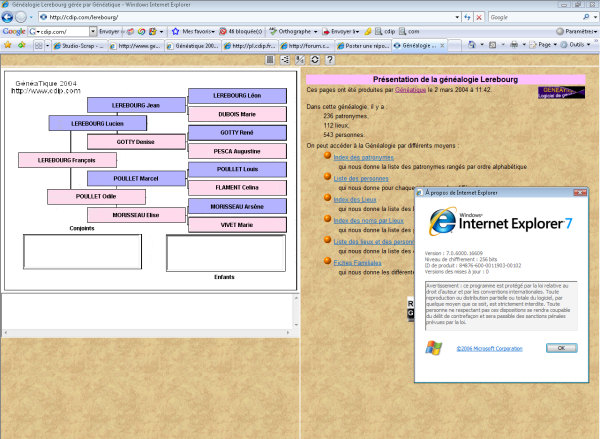Select POULLET Odile box in the tree
Viewport: 600px width, 439px height.
(x=96, y=197)
